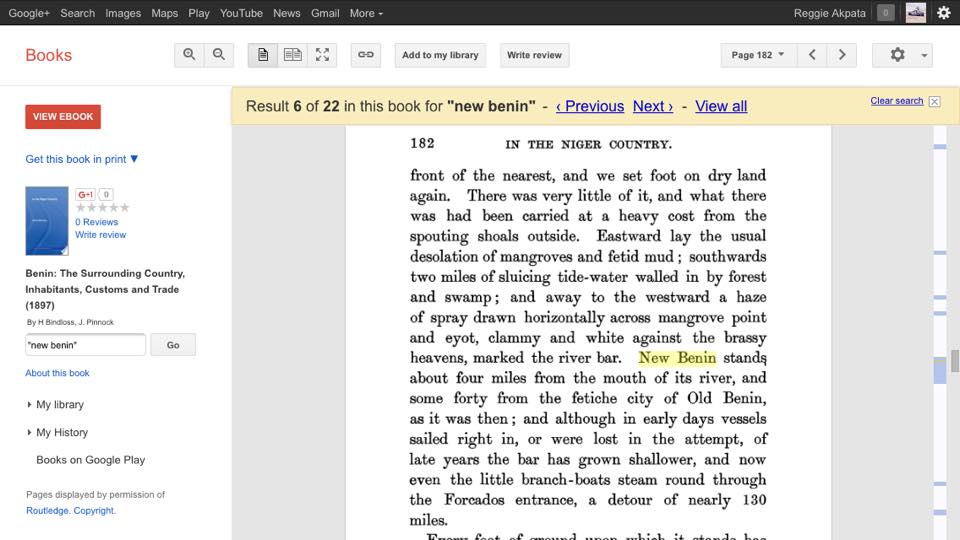Open the More menu in Google bar
960x540 pixels.
pyautogui.click(x=366, y=13)
